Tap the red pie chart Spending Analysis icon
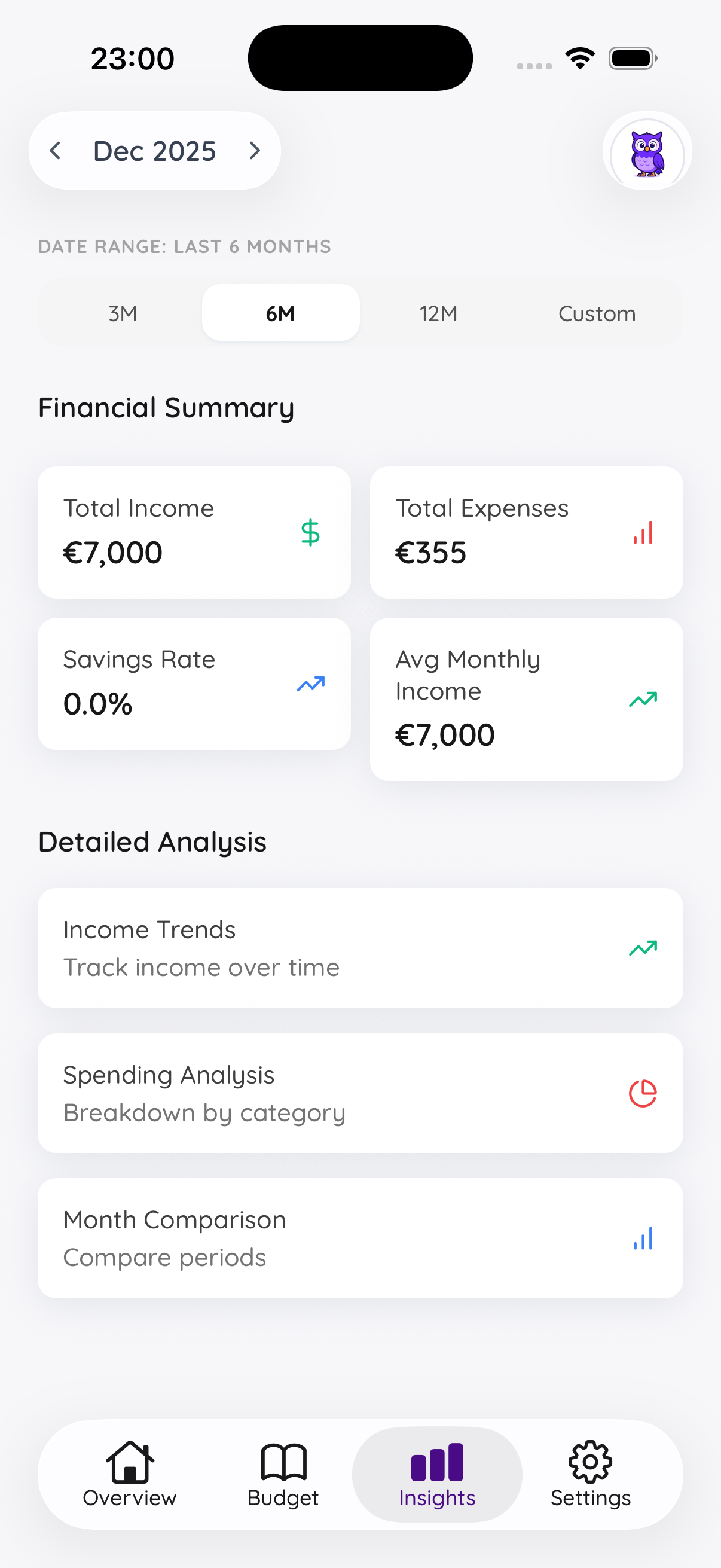This screenshot has width=721, height=1568. 643,1093
